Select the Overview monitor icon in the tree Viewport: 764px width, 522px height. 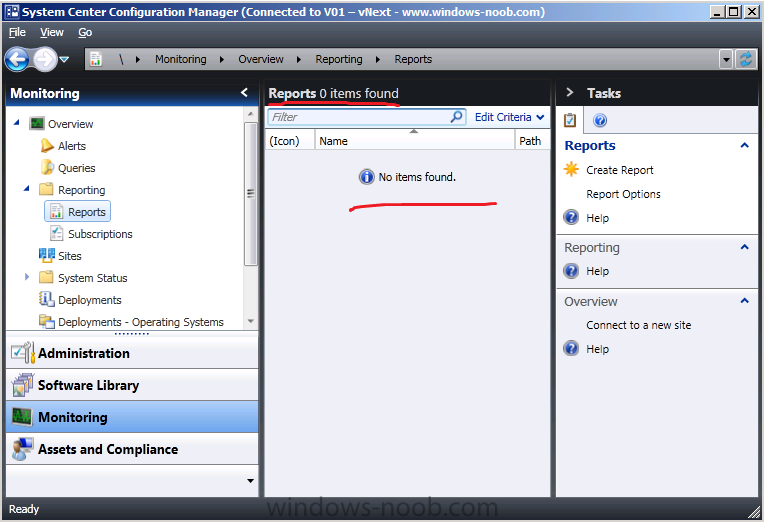[x=37, y=123]
